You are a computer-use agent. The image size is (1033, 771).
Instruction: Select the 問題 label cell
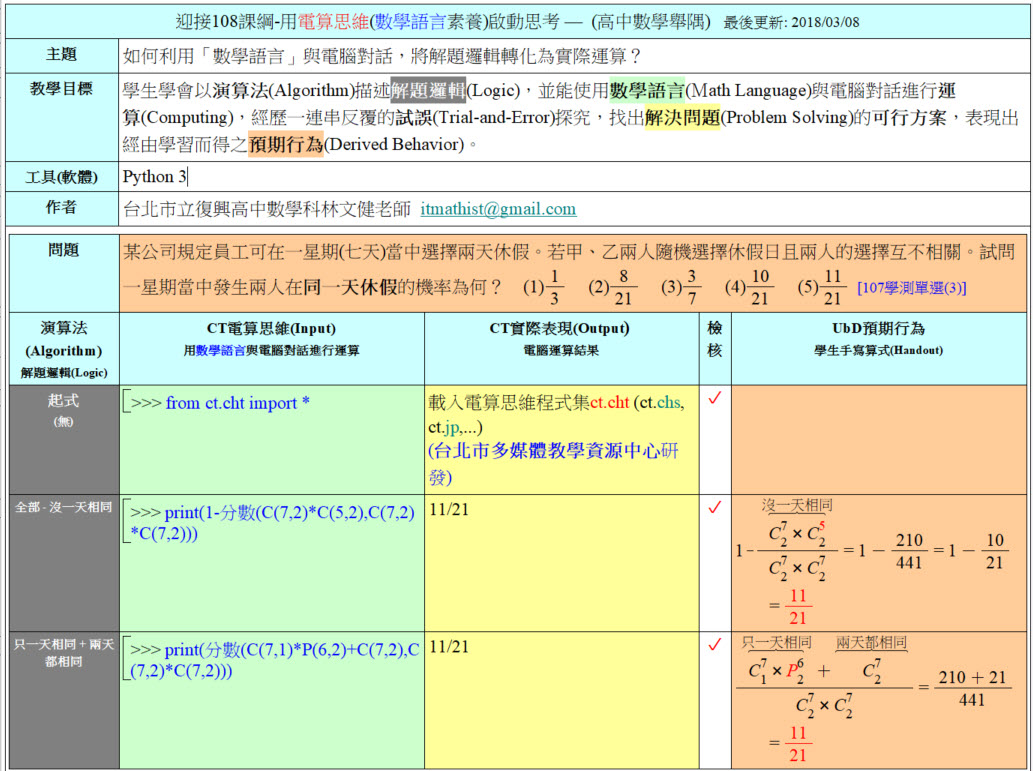click(64, 273)
